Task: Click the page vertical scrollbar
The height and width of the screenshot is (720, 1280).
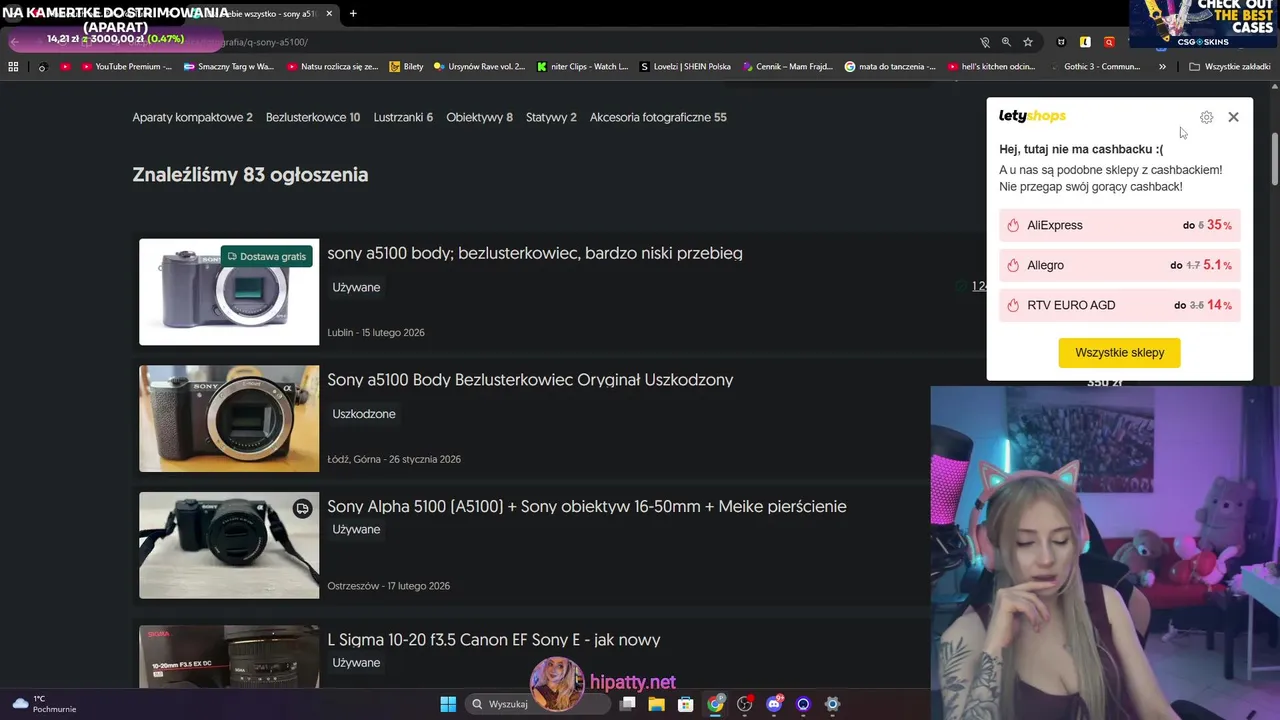Action: pos(1274,157)
